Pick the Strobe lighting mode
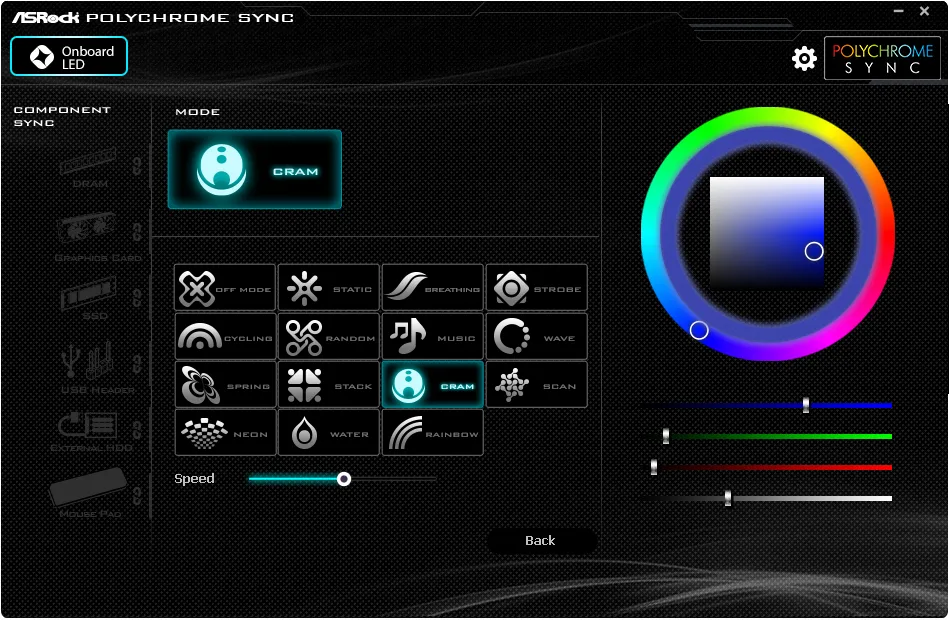Screen dimensions: 950x620 pos(537,288)
